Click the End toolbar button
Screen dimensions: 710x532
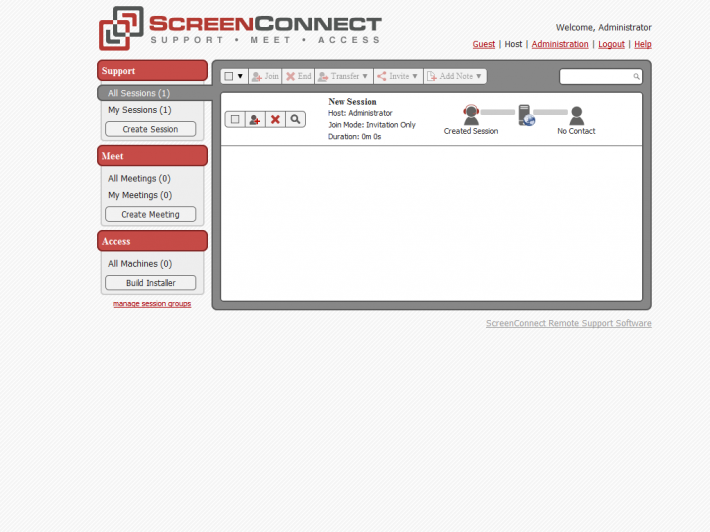tap(298, 76)
